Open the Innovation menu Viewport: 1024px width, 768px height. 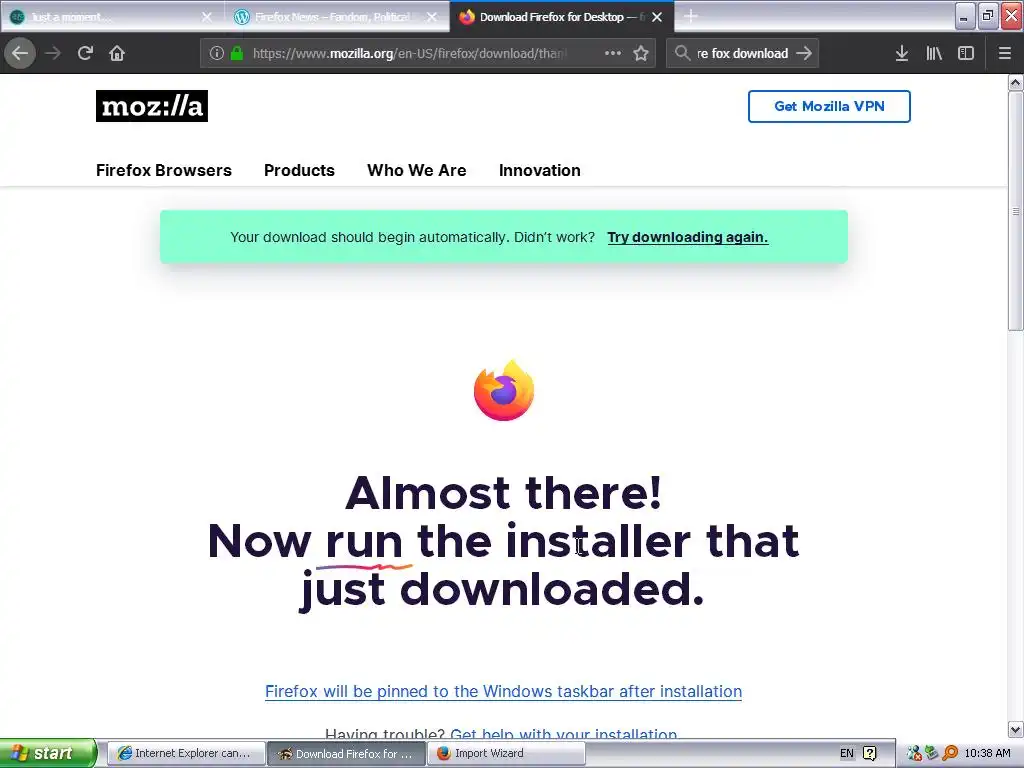539,170
